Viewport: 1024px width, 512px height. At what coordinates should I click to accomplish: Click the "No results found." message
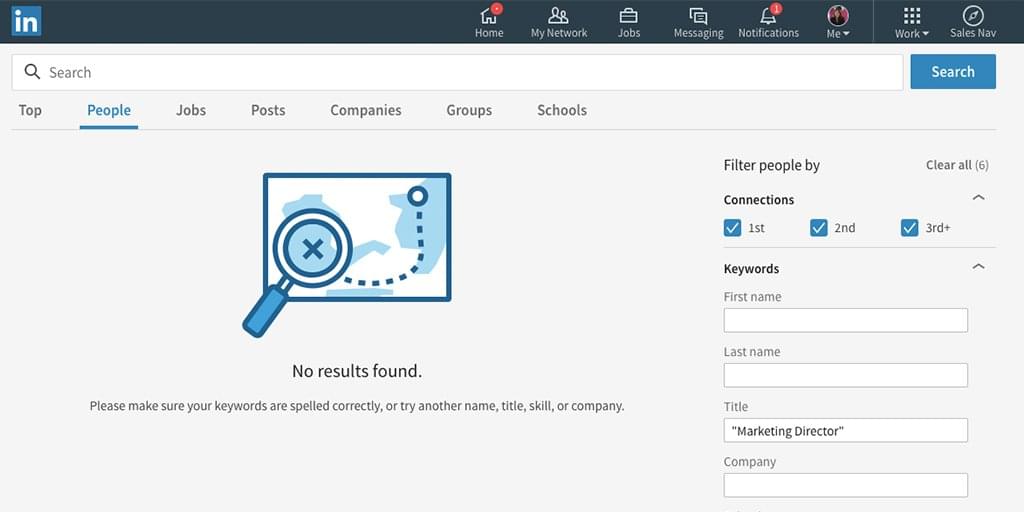(x=357, y=372)
